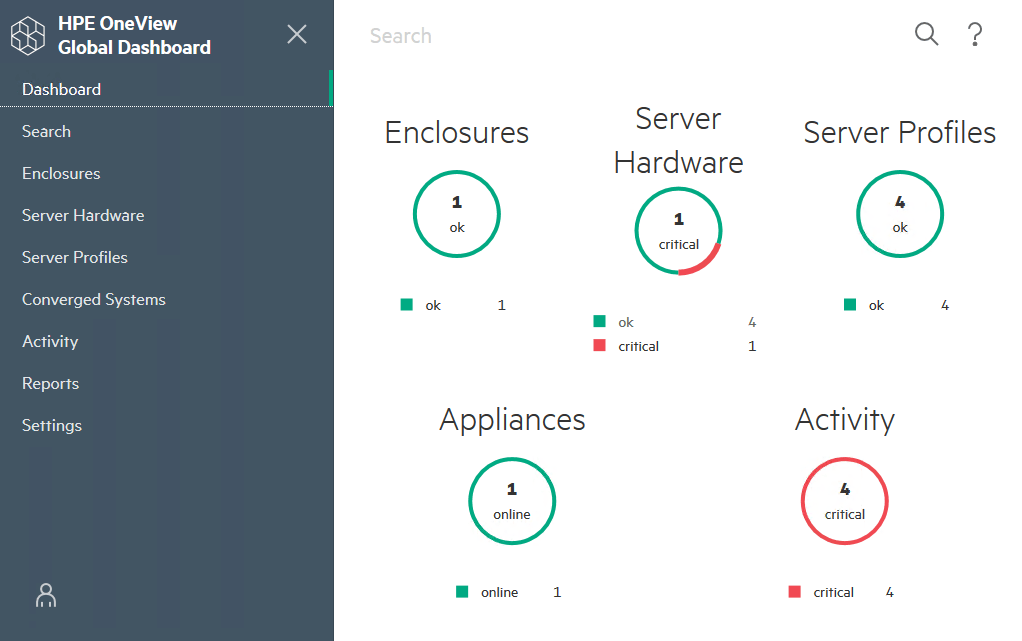
Task: Open help with the question mark icon
Action: (975, 35)
